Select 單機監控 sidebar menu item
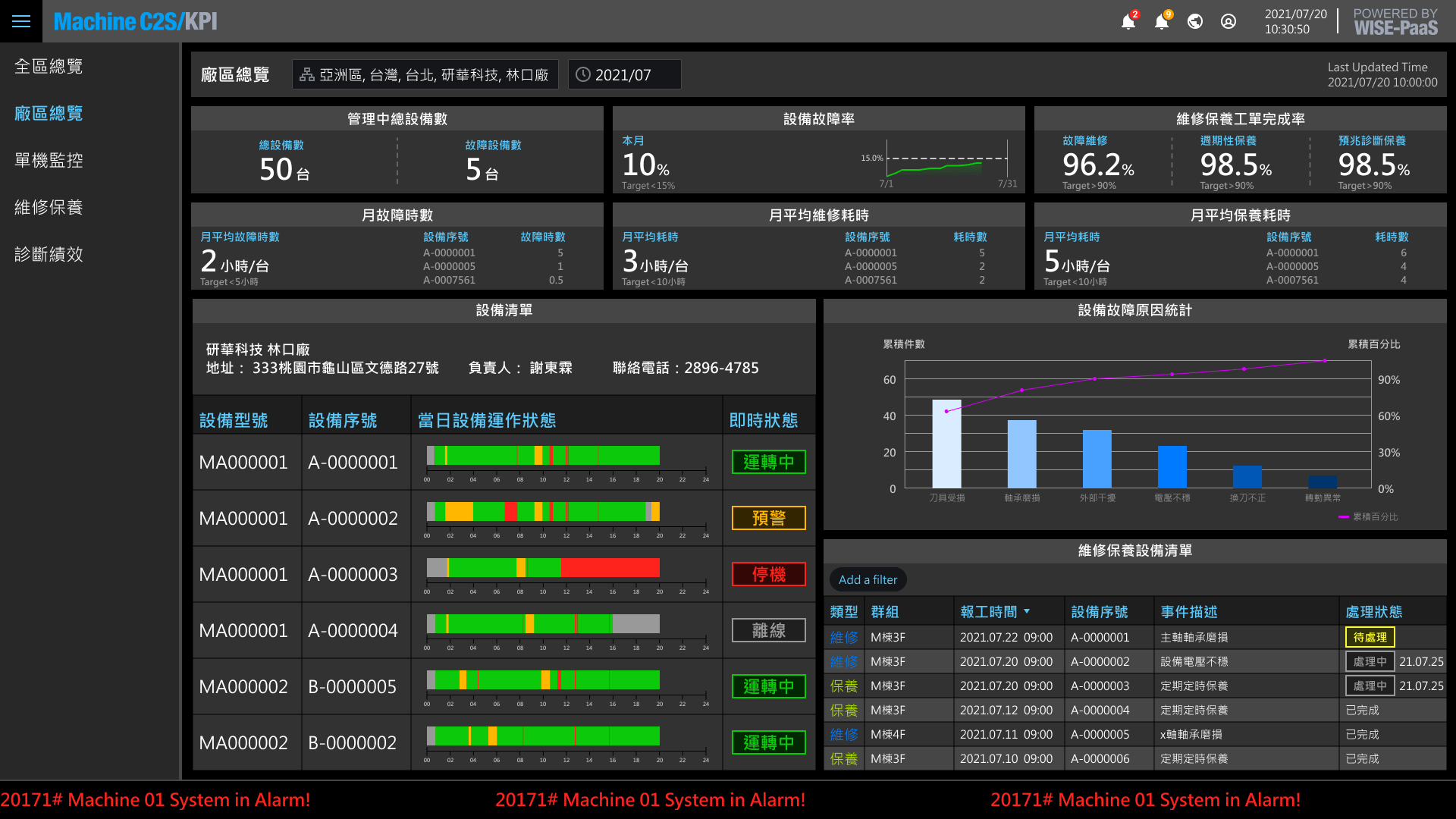The height and width of the screenshot is (819, 1456). click(x=49, y=161)
